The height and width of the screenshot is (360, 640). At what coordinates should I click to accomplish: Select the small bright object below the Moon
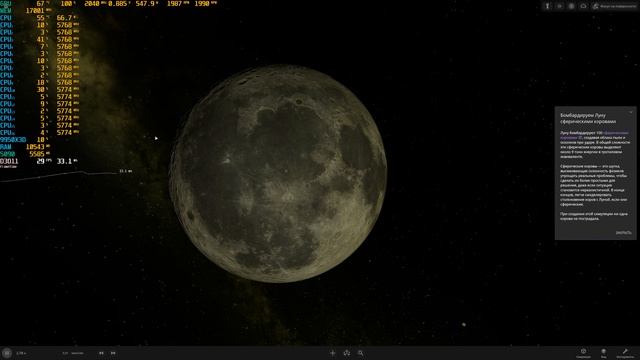pyautogui.click(x=464, y=324)
